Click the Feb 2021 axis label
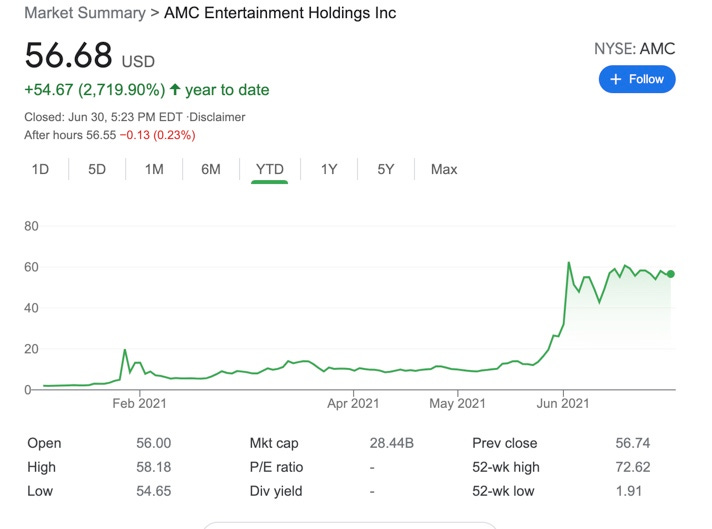The image size is (712, 529). 139,403
